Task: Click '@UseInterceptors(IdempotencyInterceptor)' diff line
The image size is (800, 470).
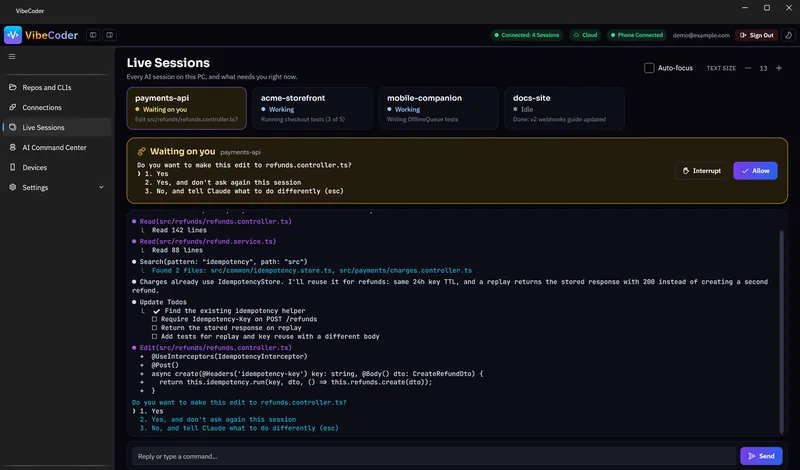Action: [x=229, y=357]
